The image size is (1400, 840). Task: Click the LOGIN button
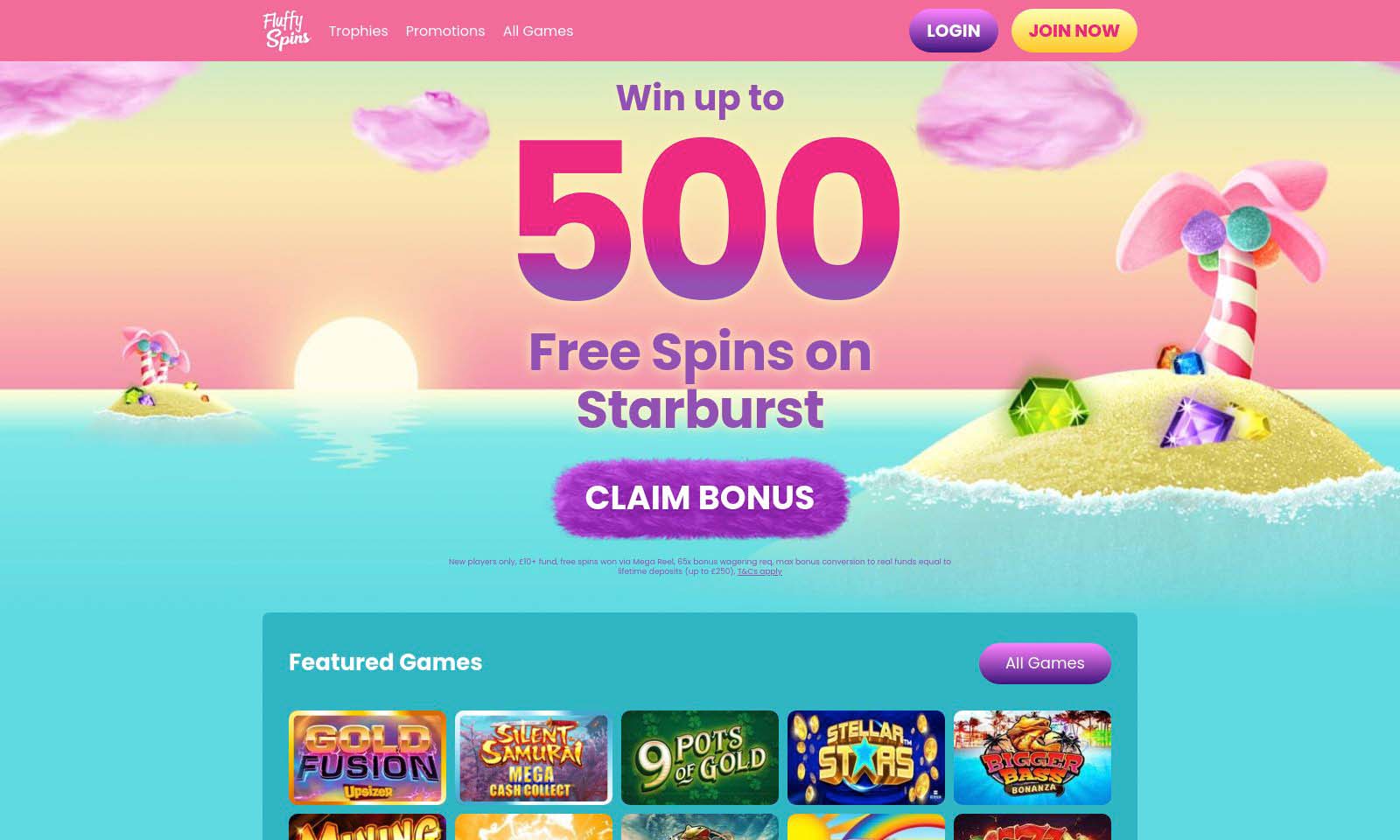tap(953, 31)
